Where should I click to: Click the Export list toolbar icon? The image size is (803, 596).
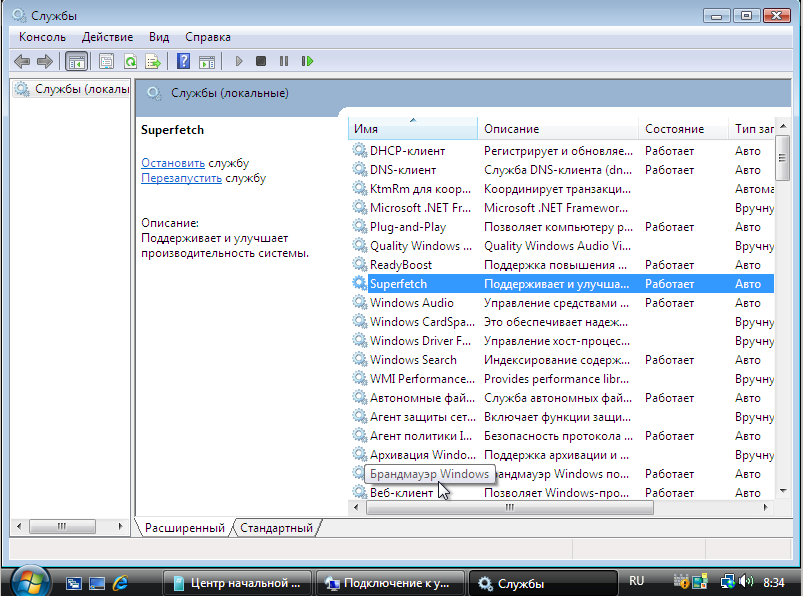(x=153, y=61)
